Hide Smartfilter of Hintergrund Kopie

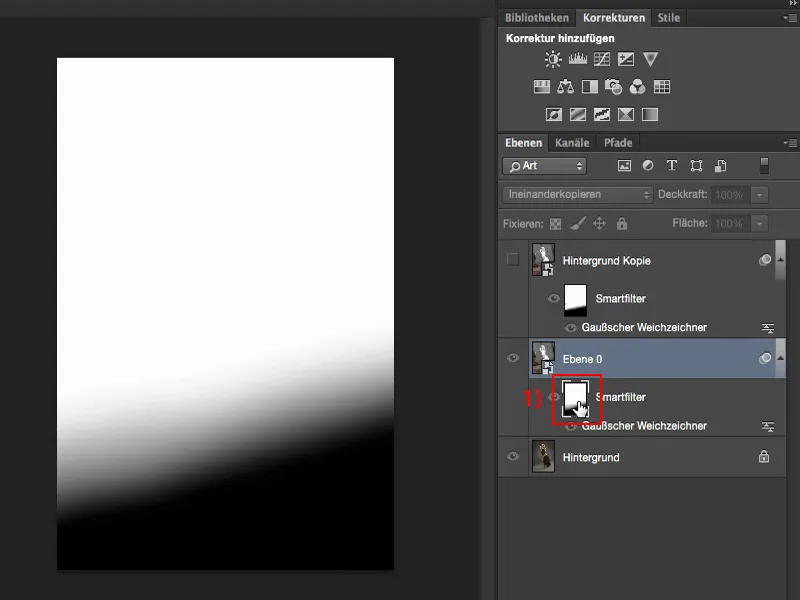point(554,298)
